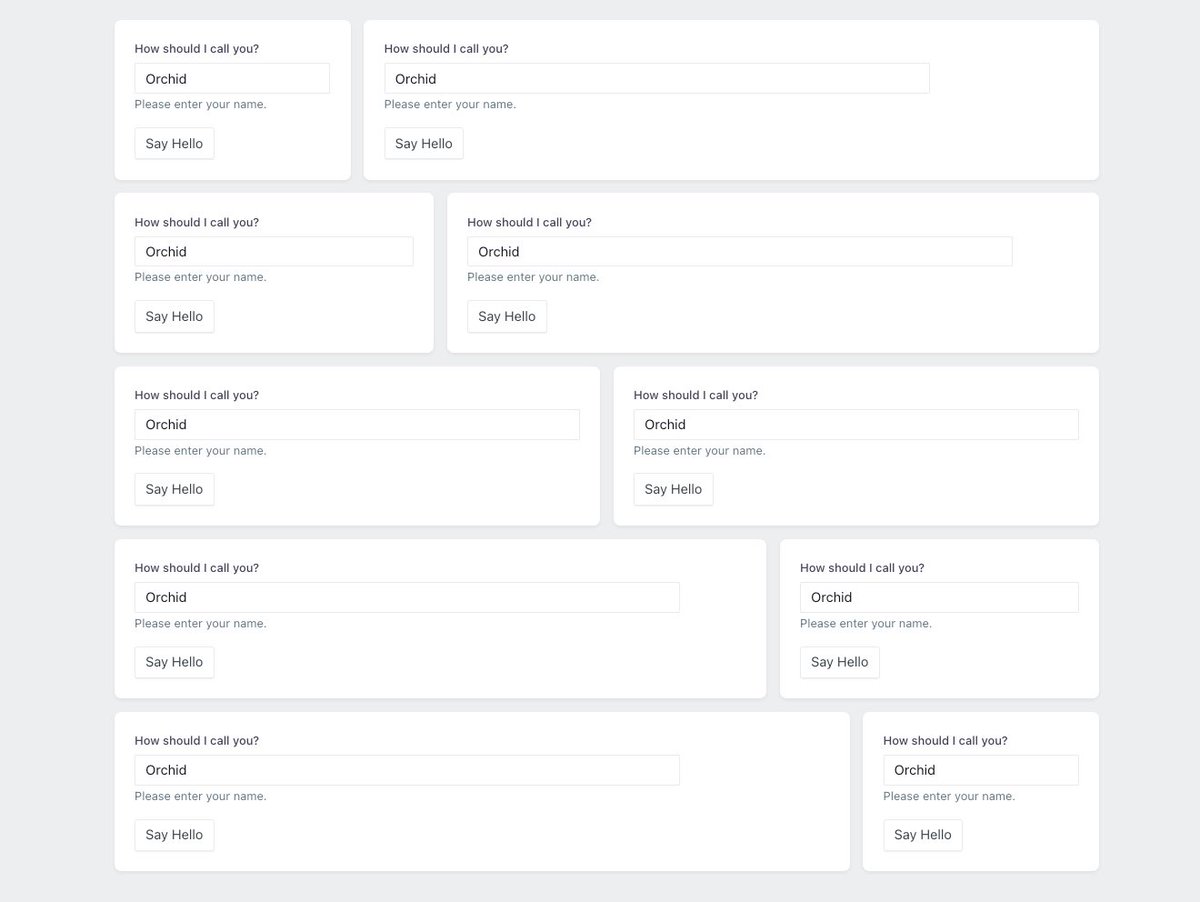The image size is (1200, 902).
Task: Focus the Orchid input in middle-row left card
Action: [357, 424]
